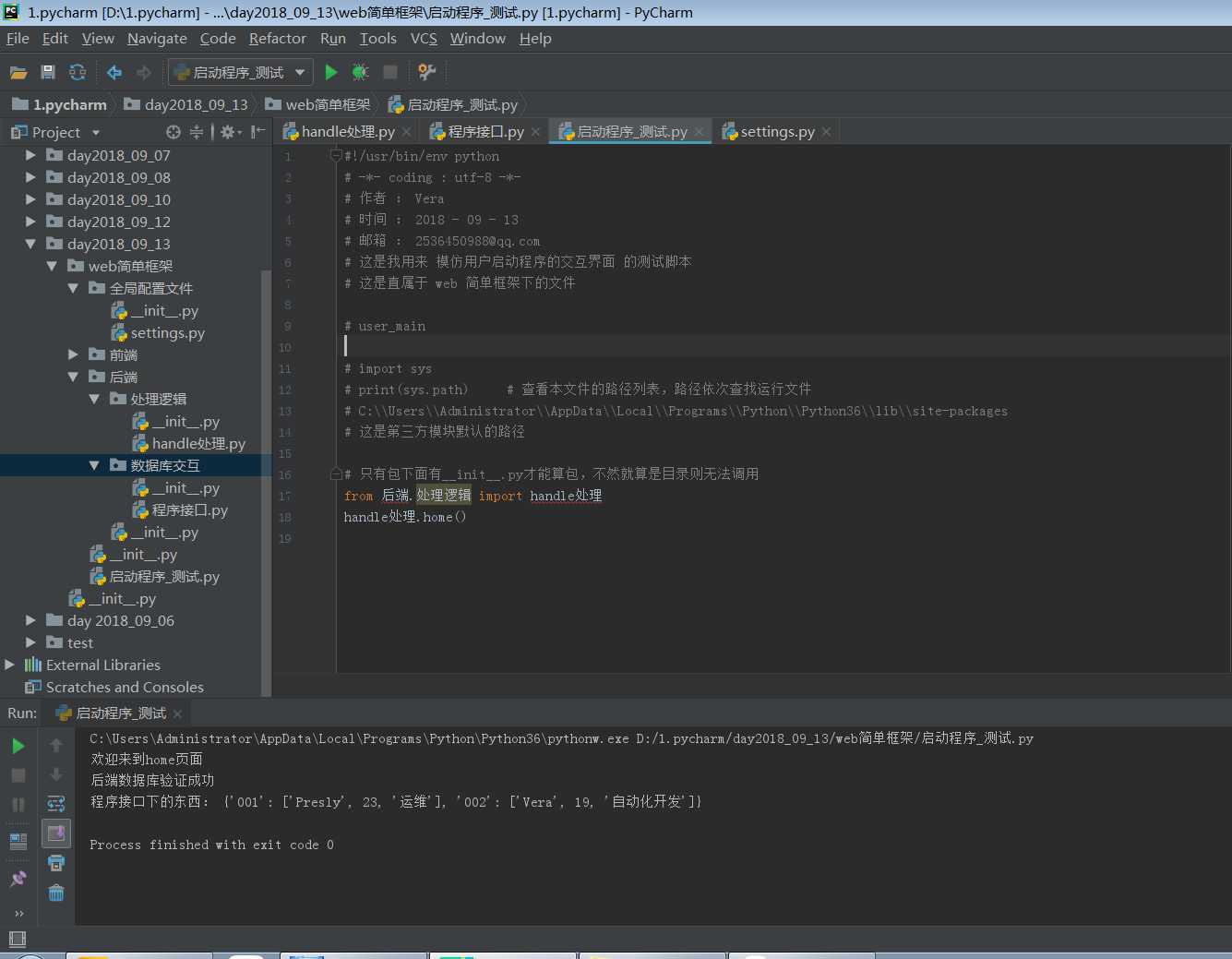Expand the day2018_09_07 folder
Viewport: 1232px width, 959px height.
(30, 155)
